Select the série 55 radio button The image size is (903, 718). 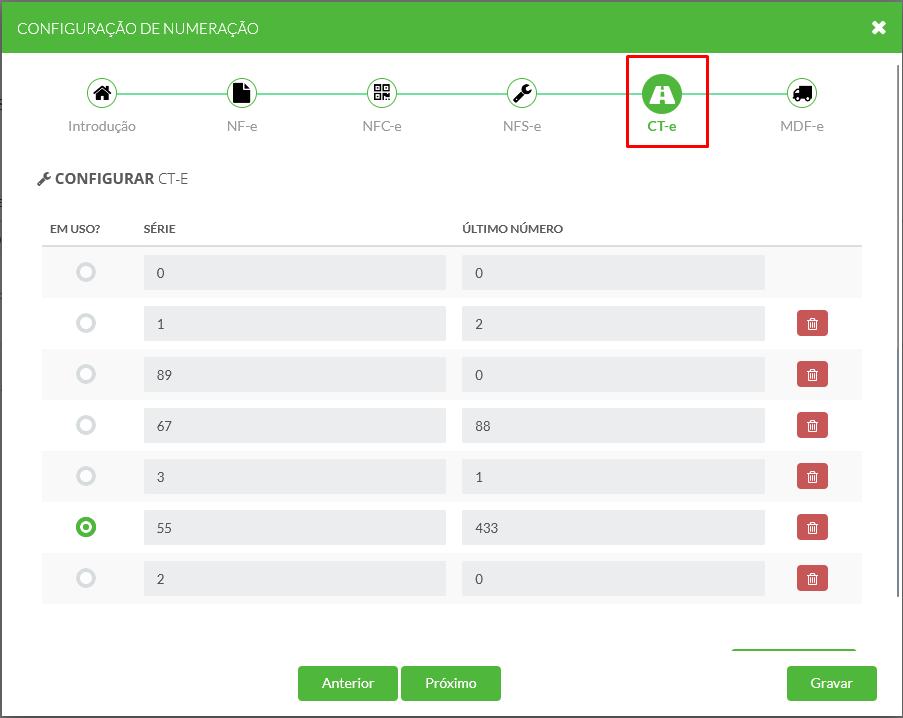click(x=86, y=527)
